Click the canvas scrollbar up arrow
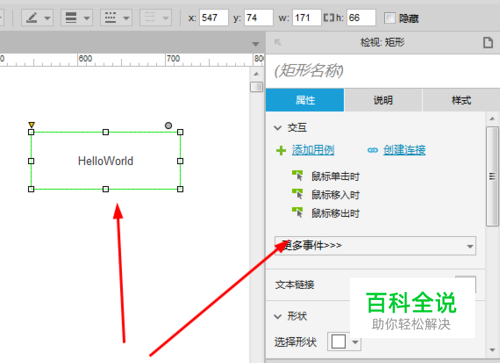Viewport: 500px width, 363px height. pyautogui.click(x=256, y=74)
